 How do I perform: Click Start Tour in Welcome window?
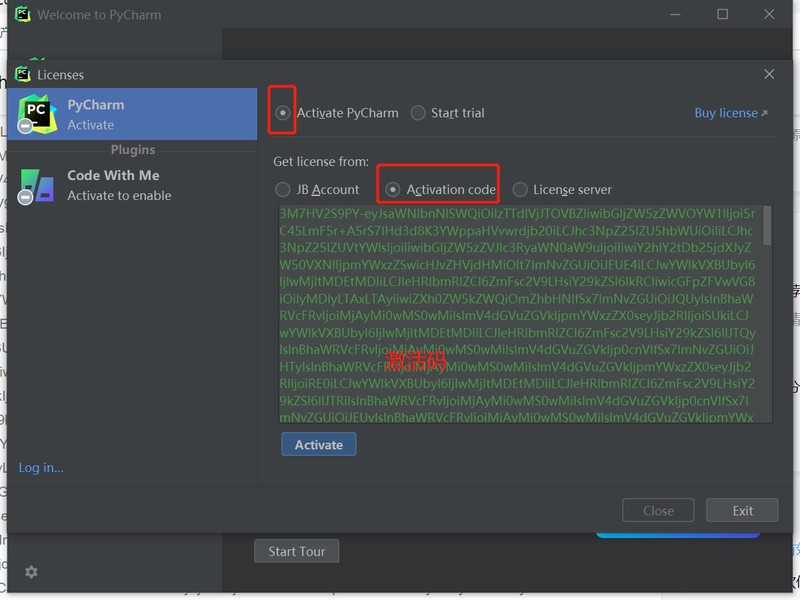[296, 551]
